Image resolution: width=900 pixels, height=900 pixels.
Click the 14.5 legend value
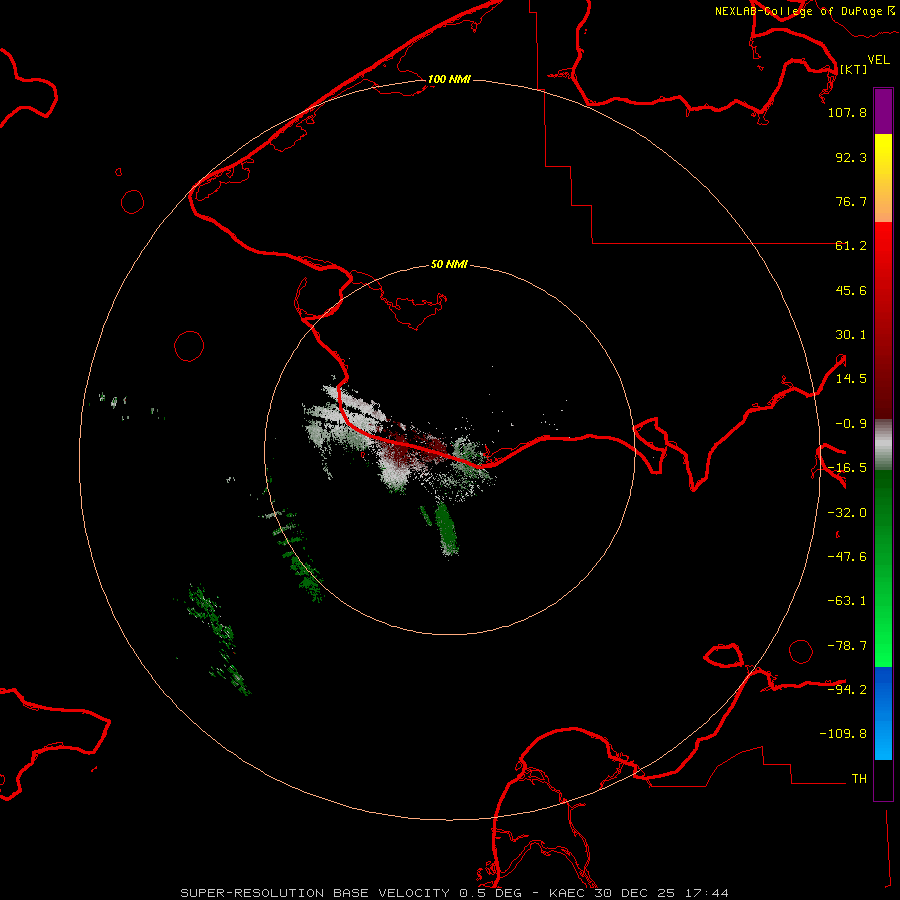click(x=851, y=379)
